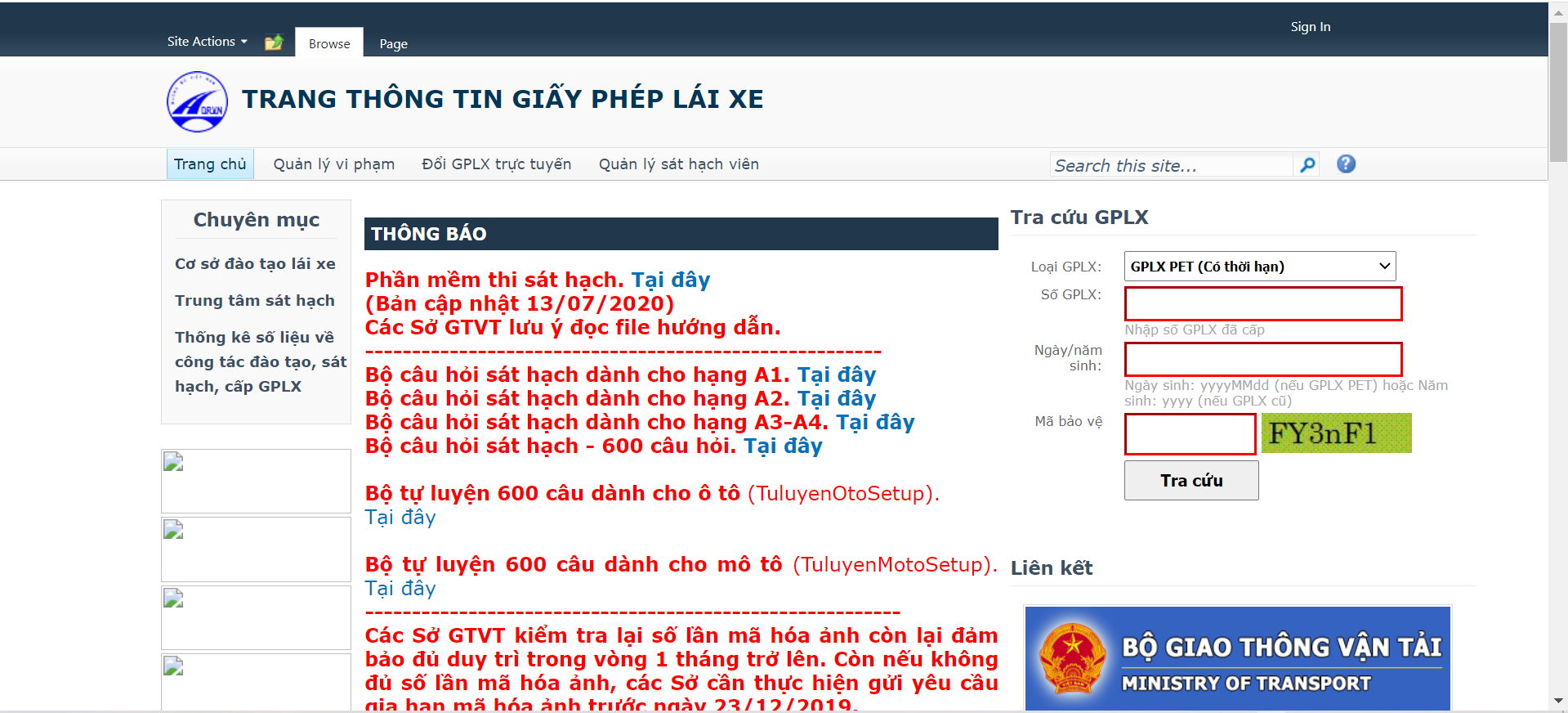Open Thống kê số liệu về công tác link
The width and height of the screenshot is (1568, 713).
pos(261,362)
